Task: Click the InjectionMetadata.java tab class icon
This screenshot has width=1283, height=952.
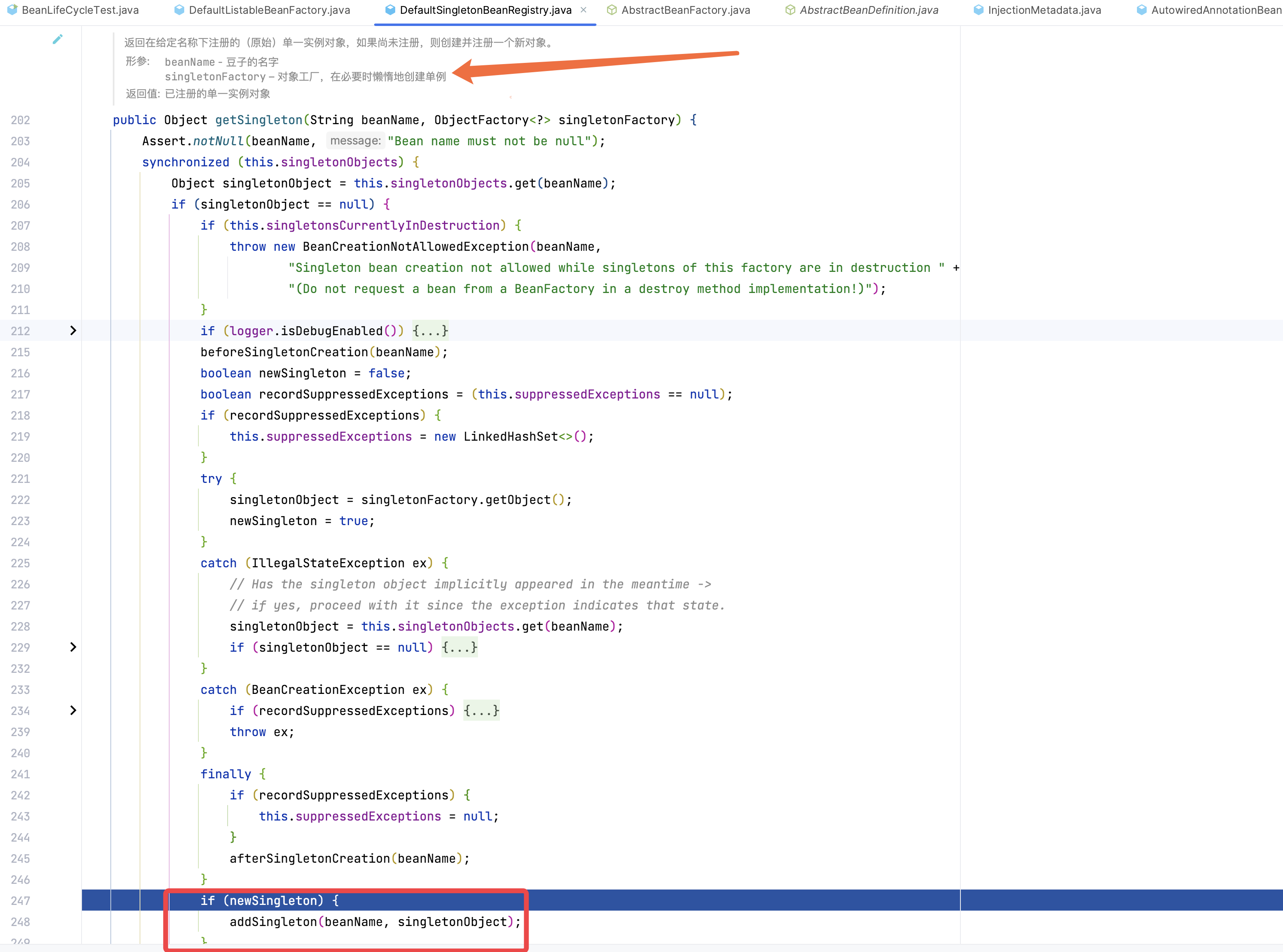Action: point(978,10)
